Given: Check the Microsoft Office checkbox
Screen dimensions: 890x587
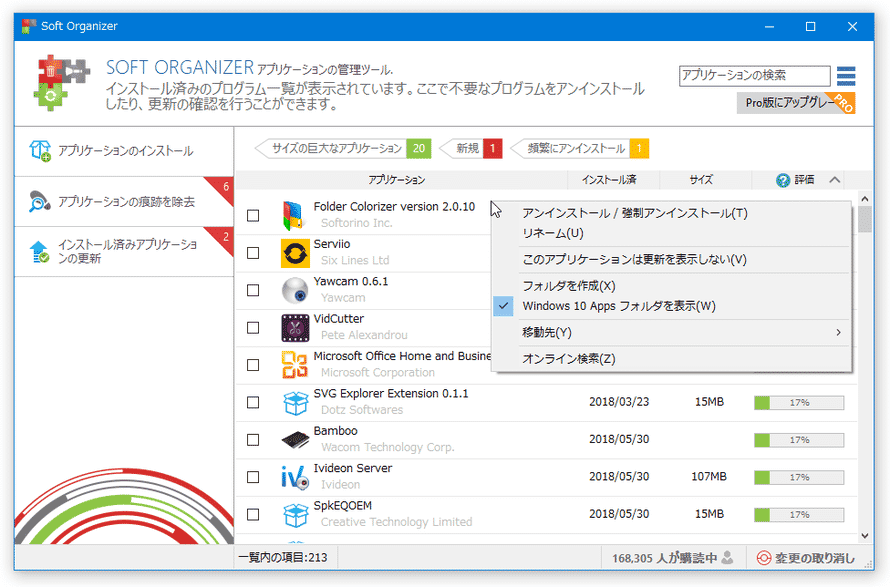Looking at the screenshot, I should [x=253, y=365].
